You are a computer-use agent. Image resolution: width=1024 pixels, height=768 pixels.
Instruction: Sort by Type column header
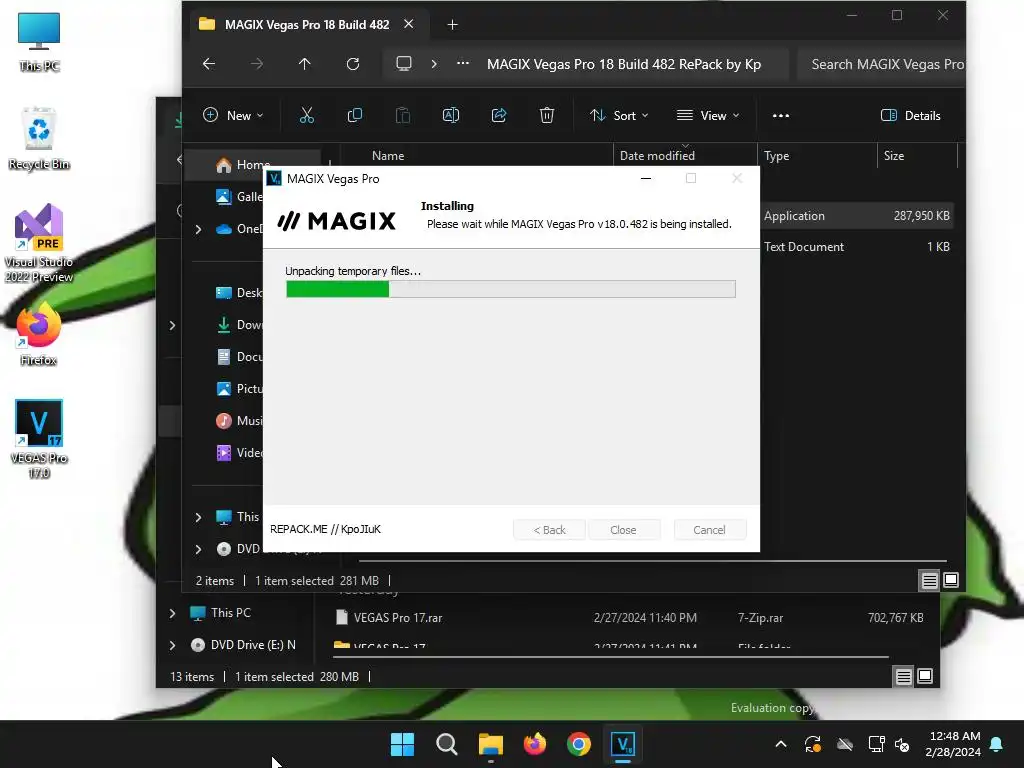(776, 156)
